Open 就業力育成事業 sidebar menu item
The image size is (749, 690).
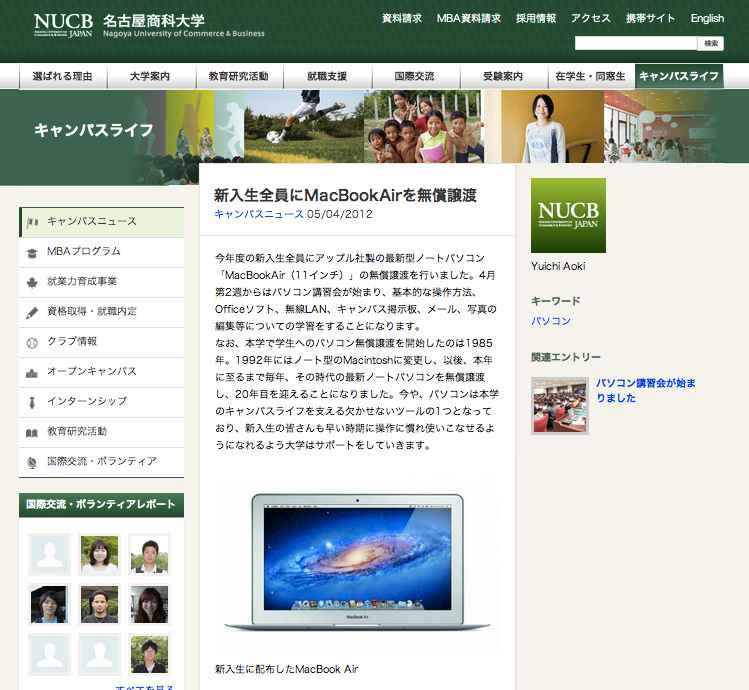101,282
